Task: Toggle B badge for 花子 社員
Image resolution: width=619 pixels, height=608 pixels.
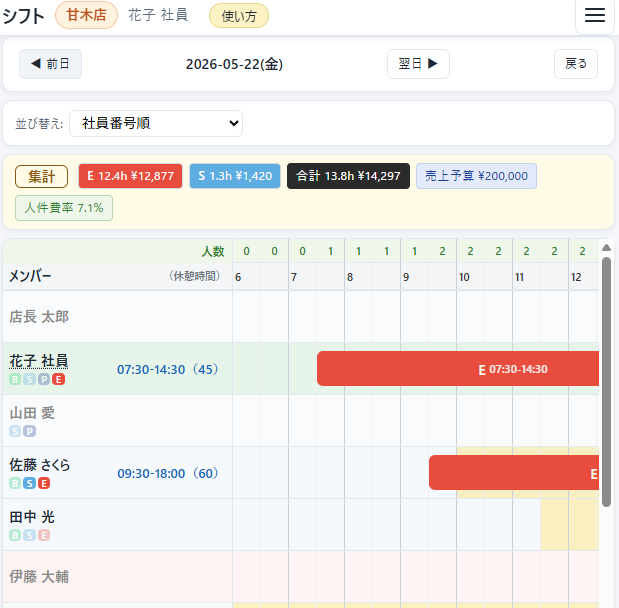Action: pyautogui.click(x=15, y=379)
